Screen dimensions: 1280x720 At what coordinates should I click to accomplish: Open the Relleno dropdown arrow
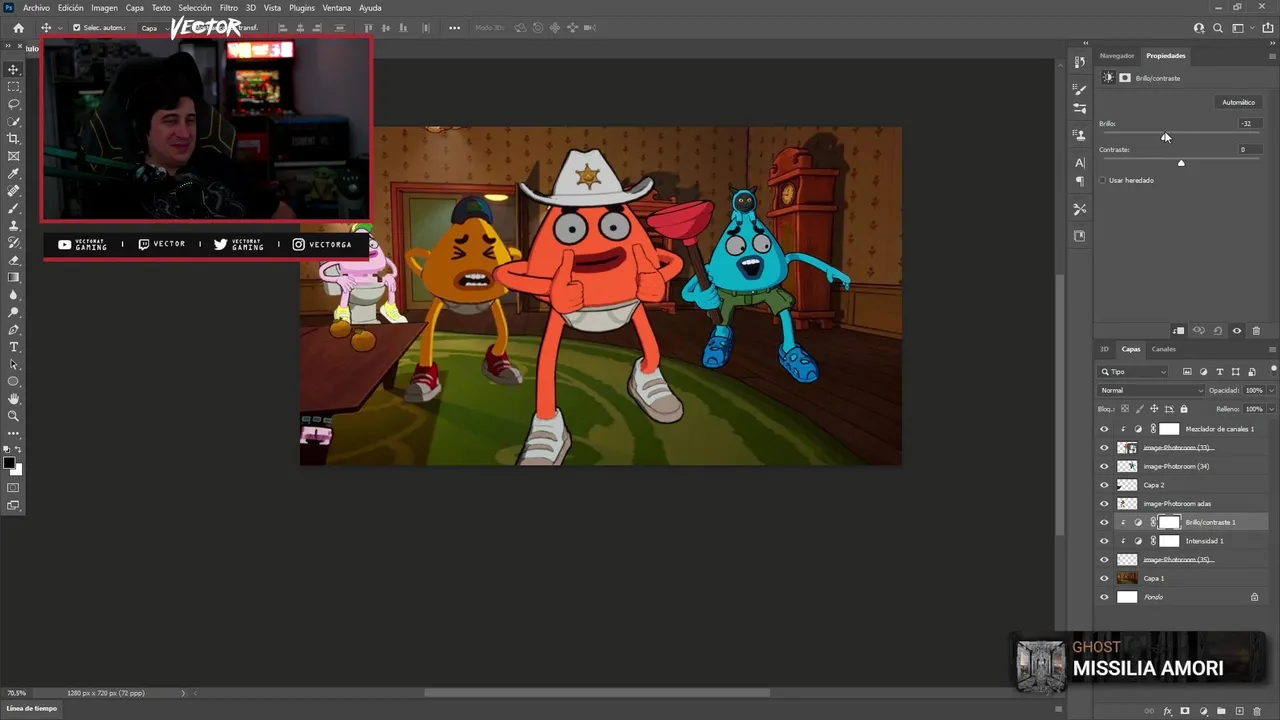click(x=1271, y=409)
